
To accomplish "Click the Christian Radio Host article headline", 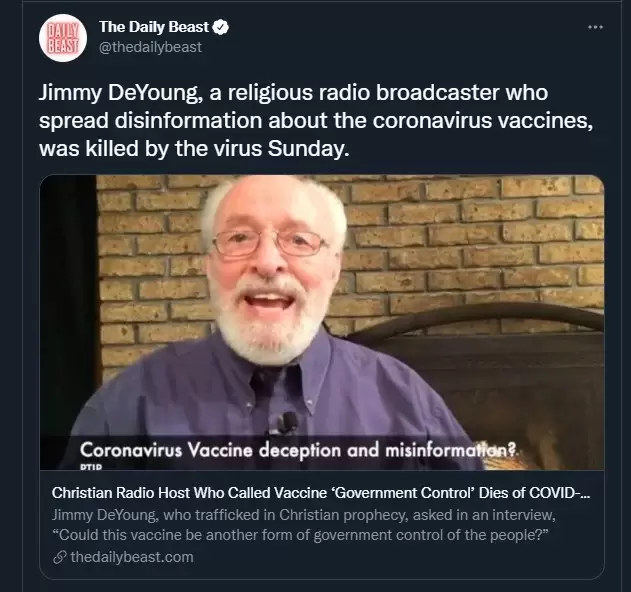I will tap(321, 493).
